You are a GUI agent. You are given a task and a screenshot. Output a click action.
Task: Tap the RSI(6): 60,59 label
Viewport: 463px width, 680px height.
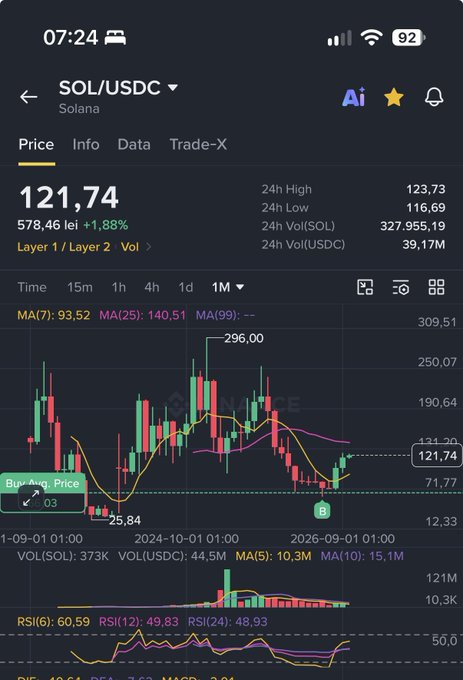53,621
